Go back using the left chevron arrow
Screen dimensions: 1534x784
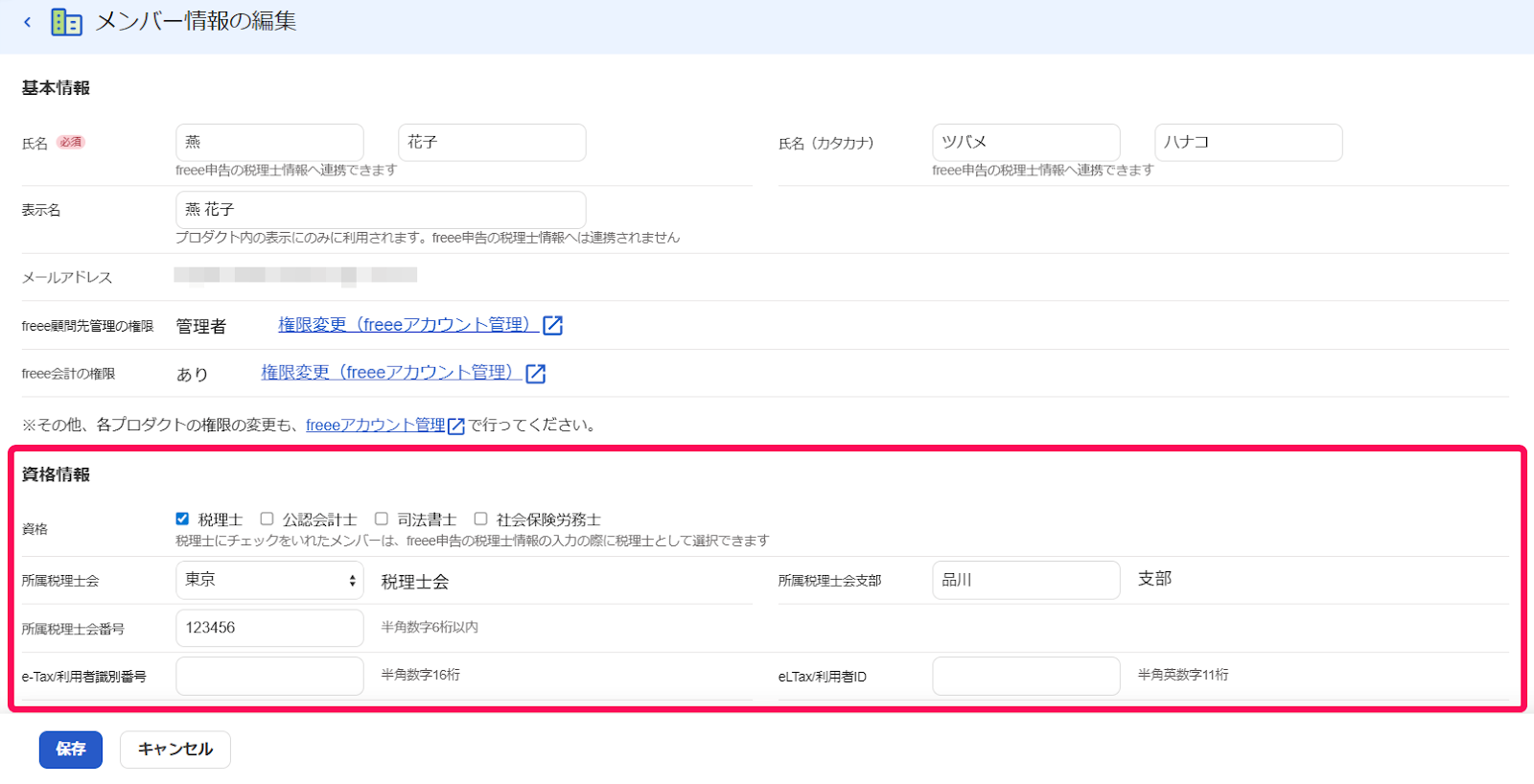pos(27,22)
